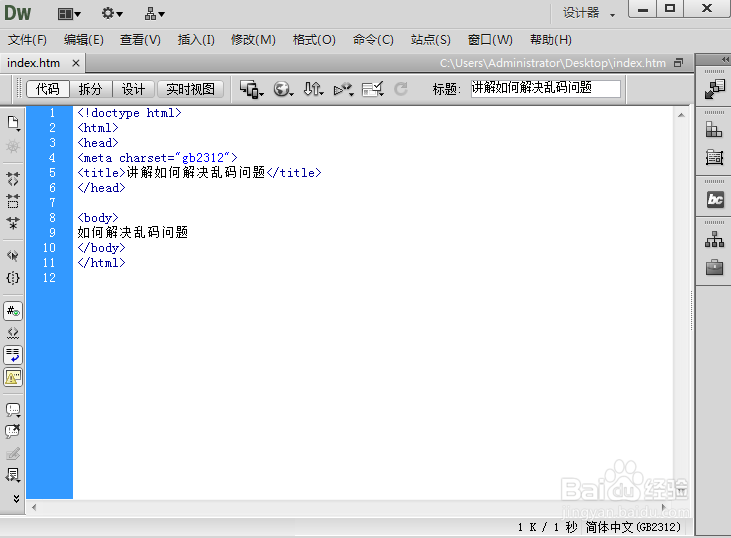Open the 格式(O) menu
Screen dimensions: 731x538
coord(314,40)
